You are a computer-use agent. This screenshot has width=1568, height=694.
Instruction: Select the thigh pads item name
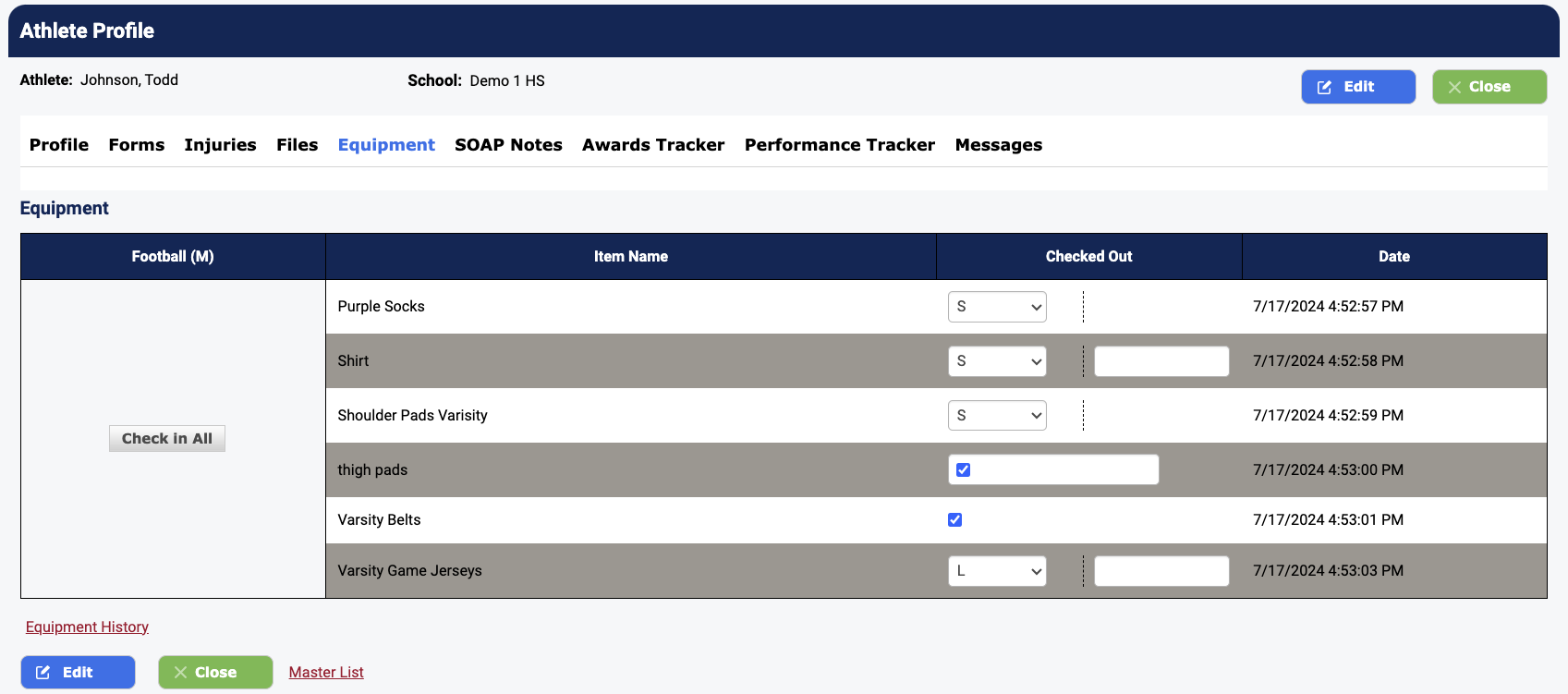click(x=372, y=470)
